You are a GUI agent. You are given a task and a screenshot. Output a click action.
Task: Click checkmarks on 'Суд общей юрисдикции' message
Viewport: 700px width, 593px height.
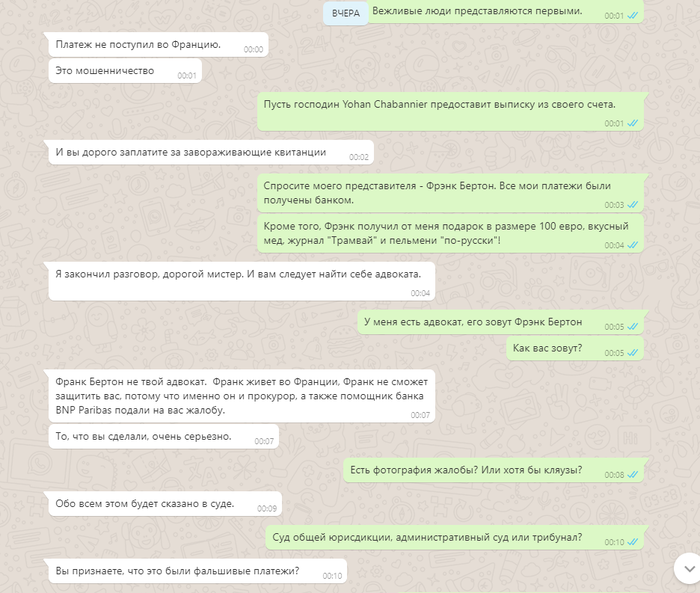point(633,542)
